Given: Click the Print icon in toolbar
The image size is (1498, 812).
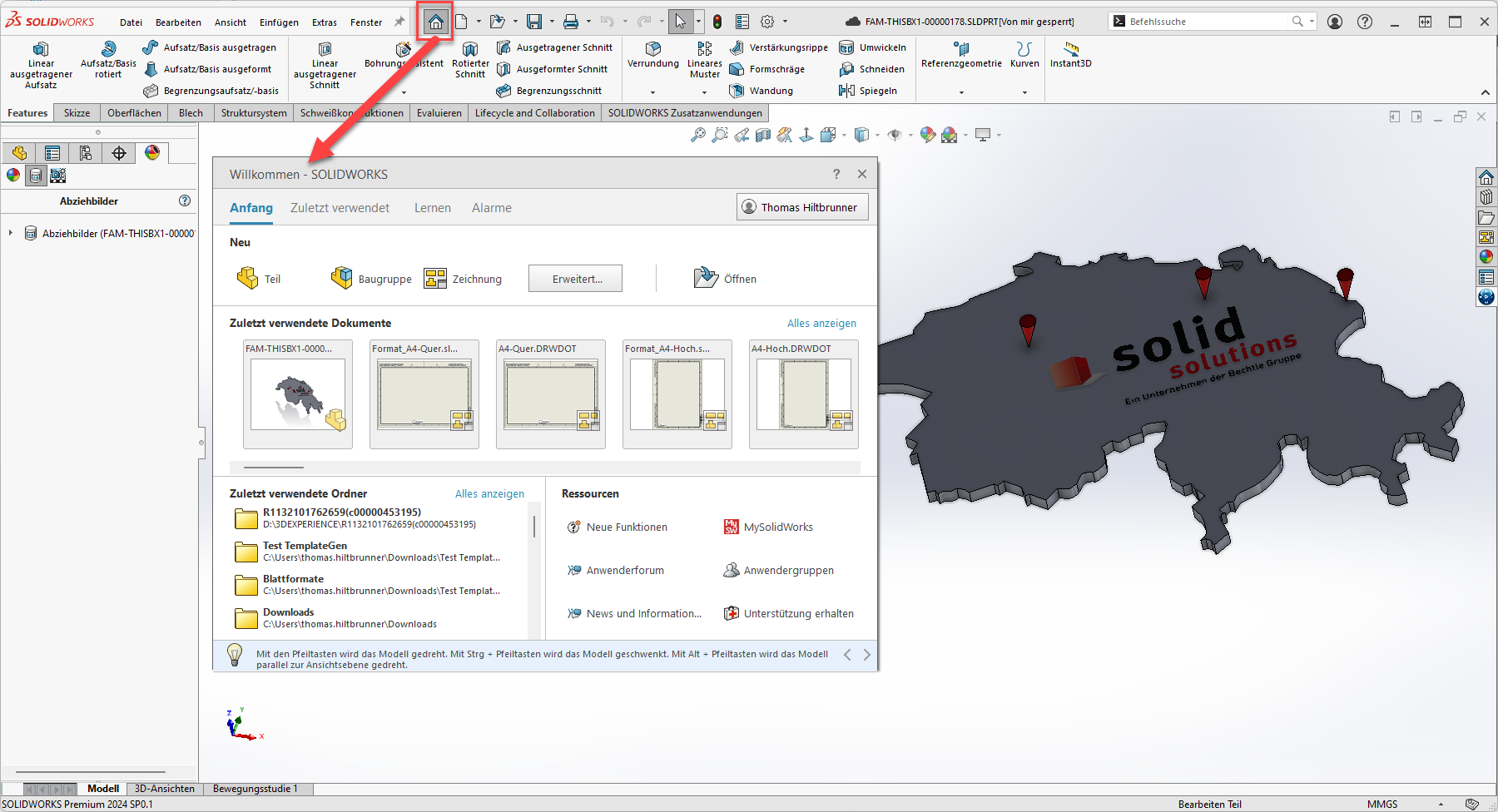Looking at the screenshot, I should [x=571, y=22].
